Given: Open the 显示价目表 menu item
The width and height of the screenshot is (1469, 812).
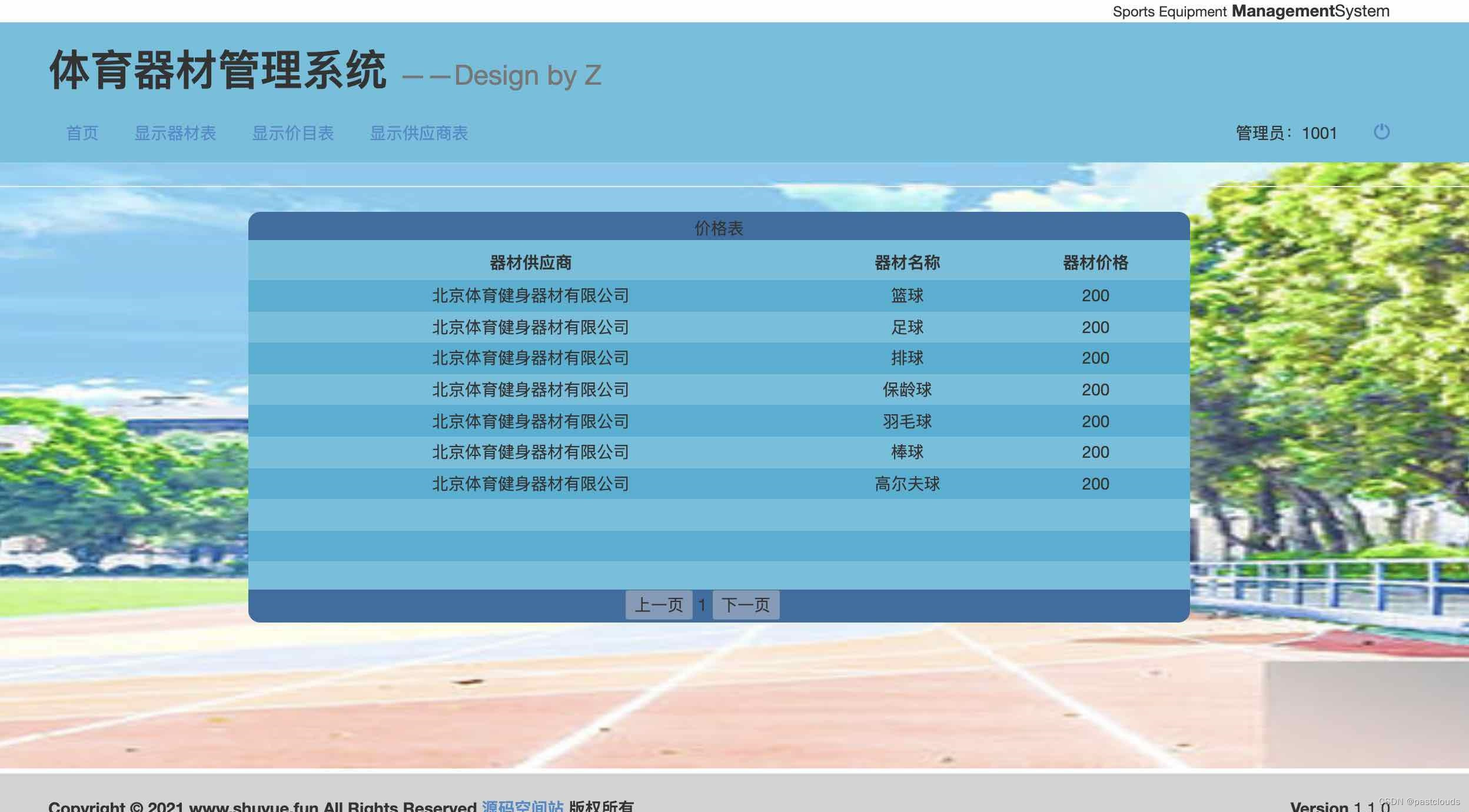Looking at the screenshot, I should click(293, 133).
